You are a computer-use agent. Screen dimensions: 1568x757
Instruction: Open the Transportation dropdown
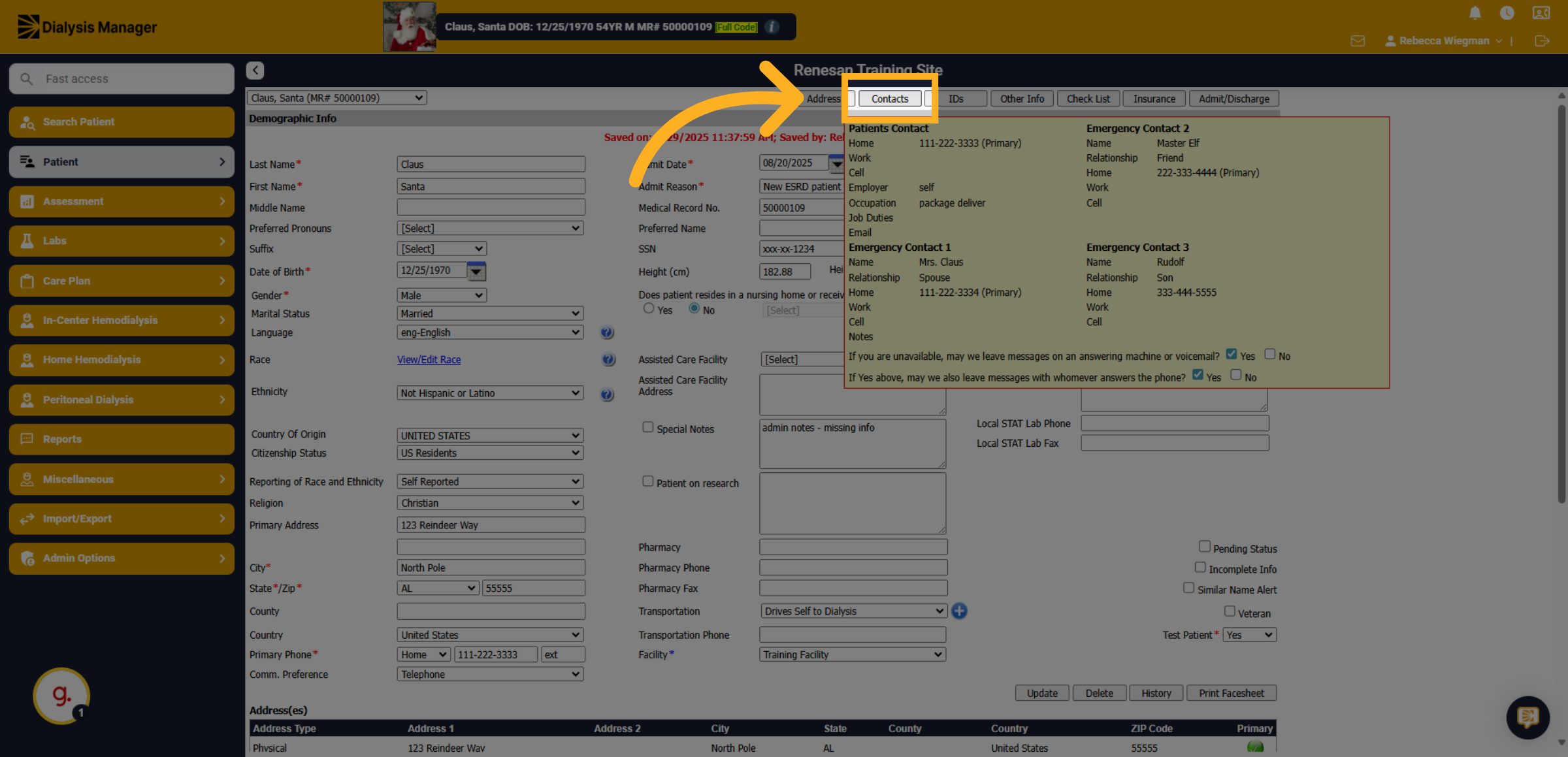pyautogui.click(x=853, y=611)
